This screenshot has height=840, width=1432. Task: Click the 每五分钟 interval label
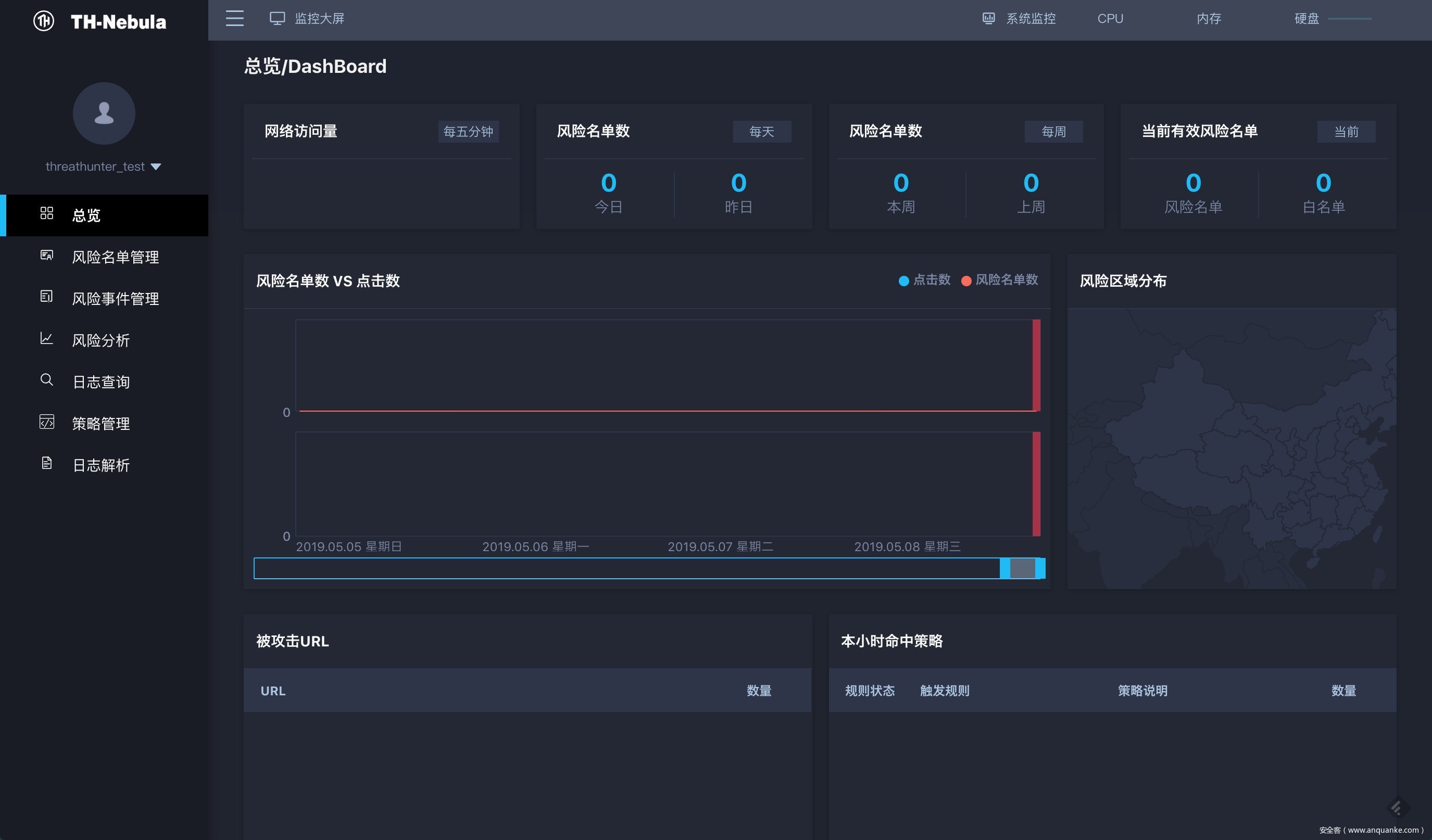click(x=468, y=132)
